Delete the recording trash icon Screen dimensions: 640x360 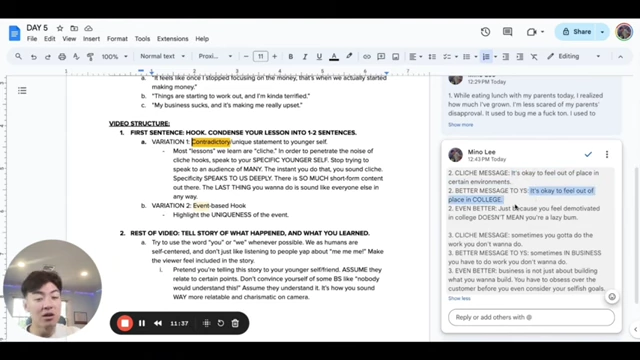[x=235, y=323]
